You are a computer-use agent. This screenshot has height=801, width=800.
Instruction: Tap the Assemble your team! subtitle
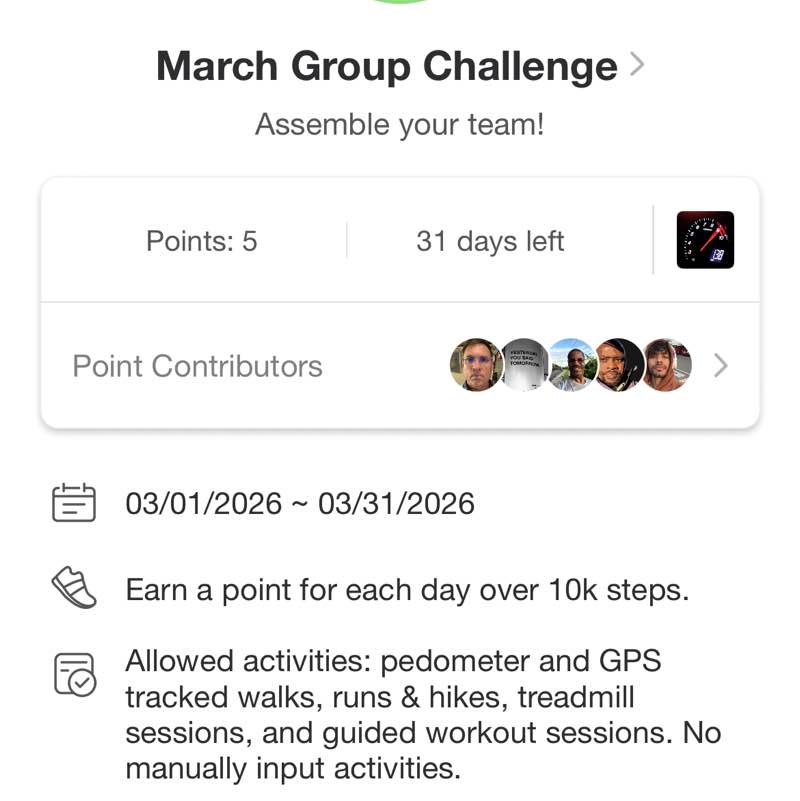(400, 125)
